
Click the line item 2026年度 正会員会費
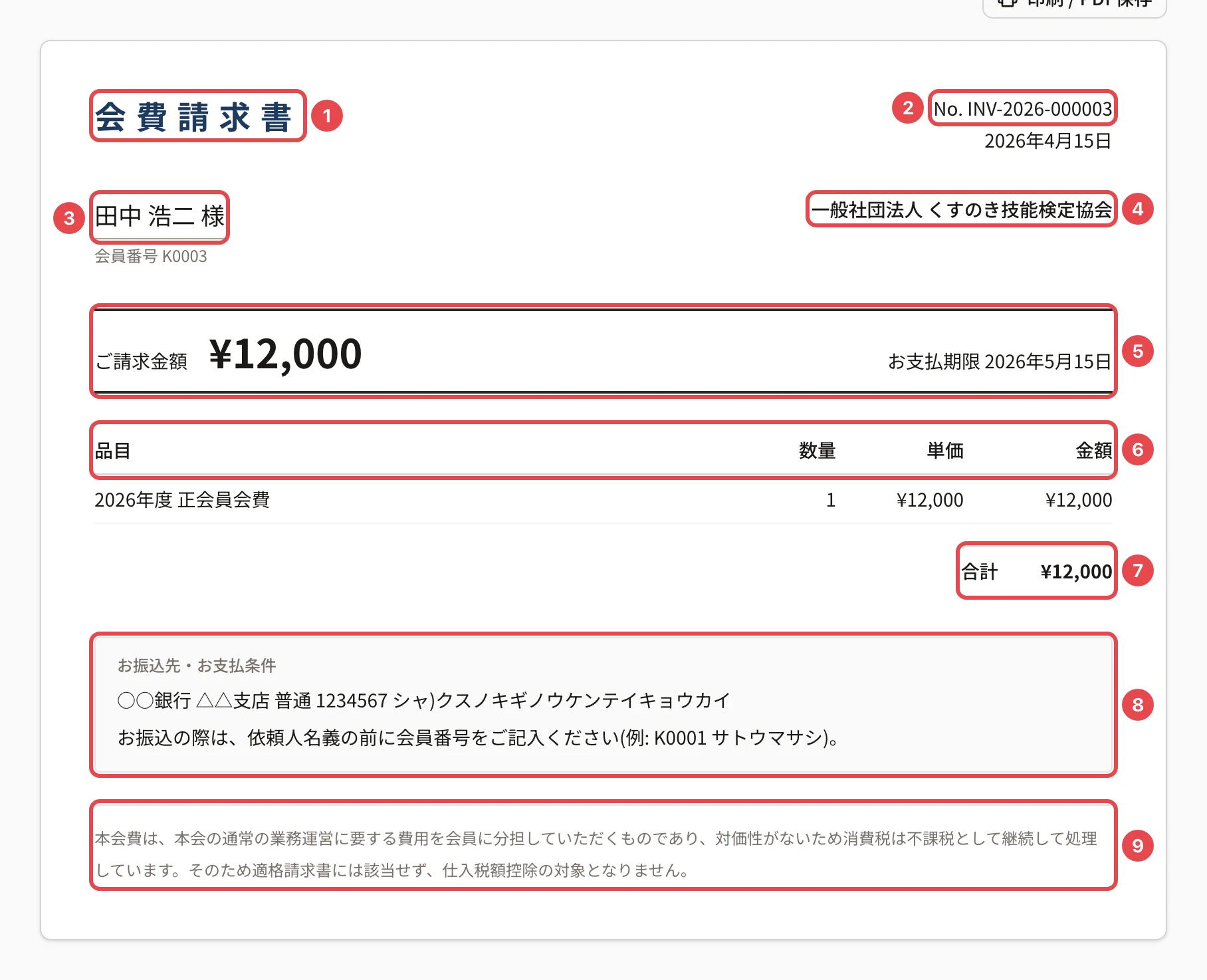pos(182,500)
